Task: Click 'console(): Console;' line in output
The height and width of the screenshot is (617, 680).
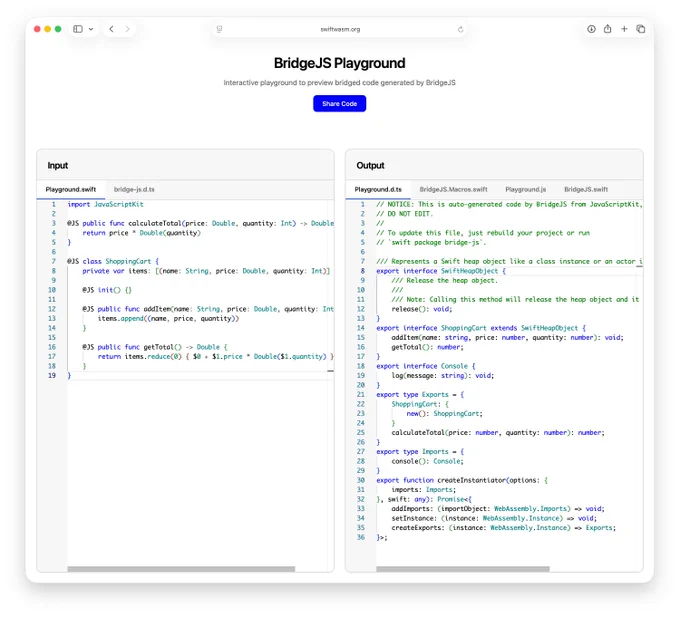Action: [x=427, y=461]
